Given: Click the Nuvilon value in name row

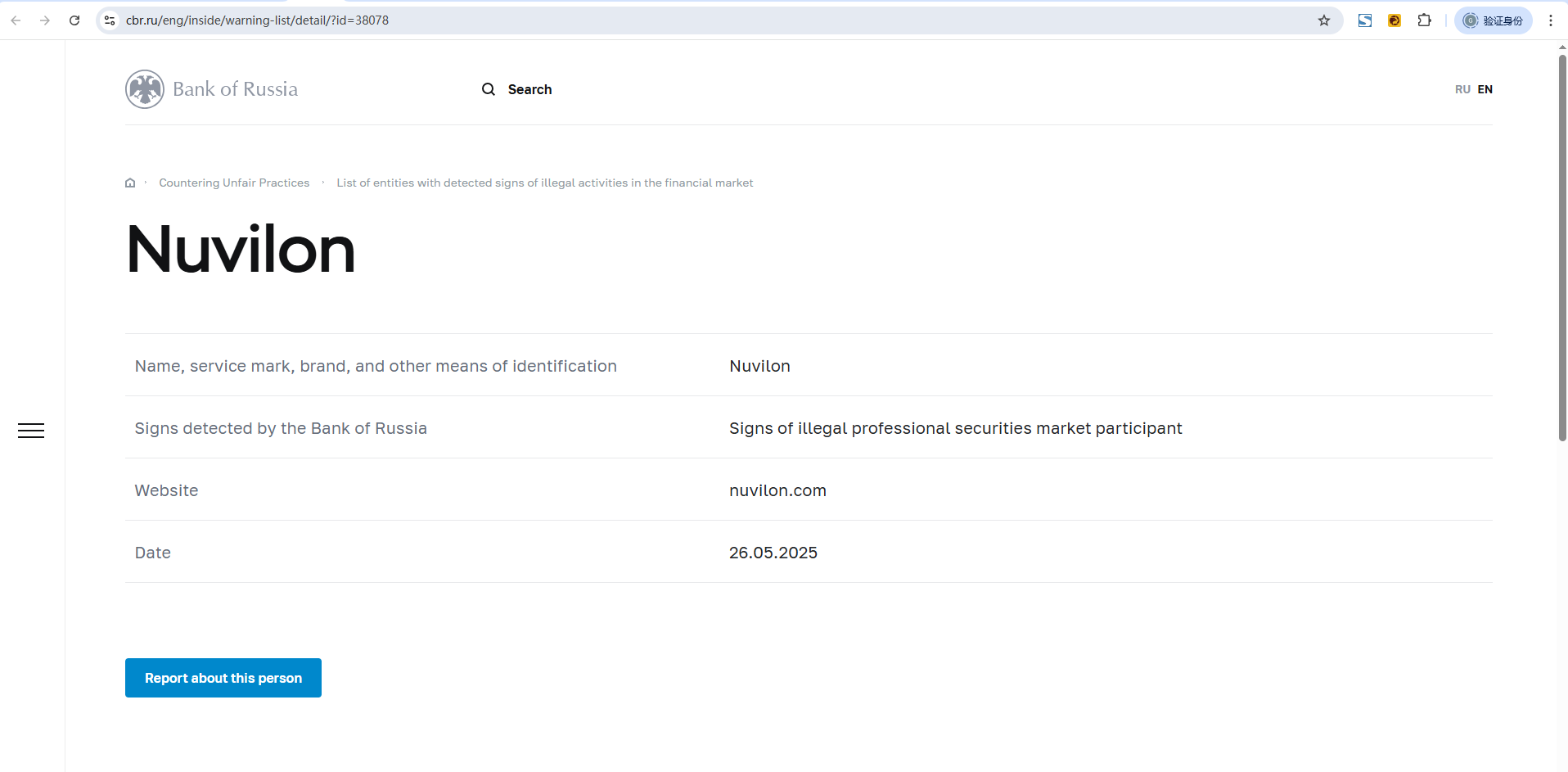Looking at the screenshot, I should point(759,366).
